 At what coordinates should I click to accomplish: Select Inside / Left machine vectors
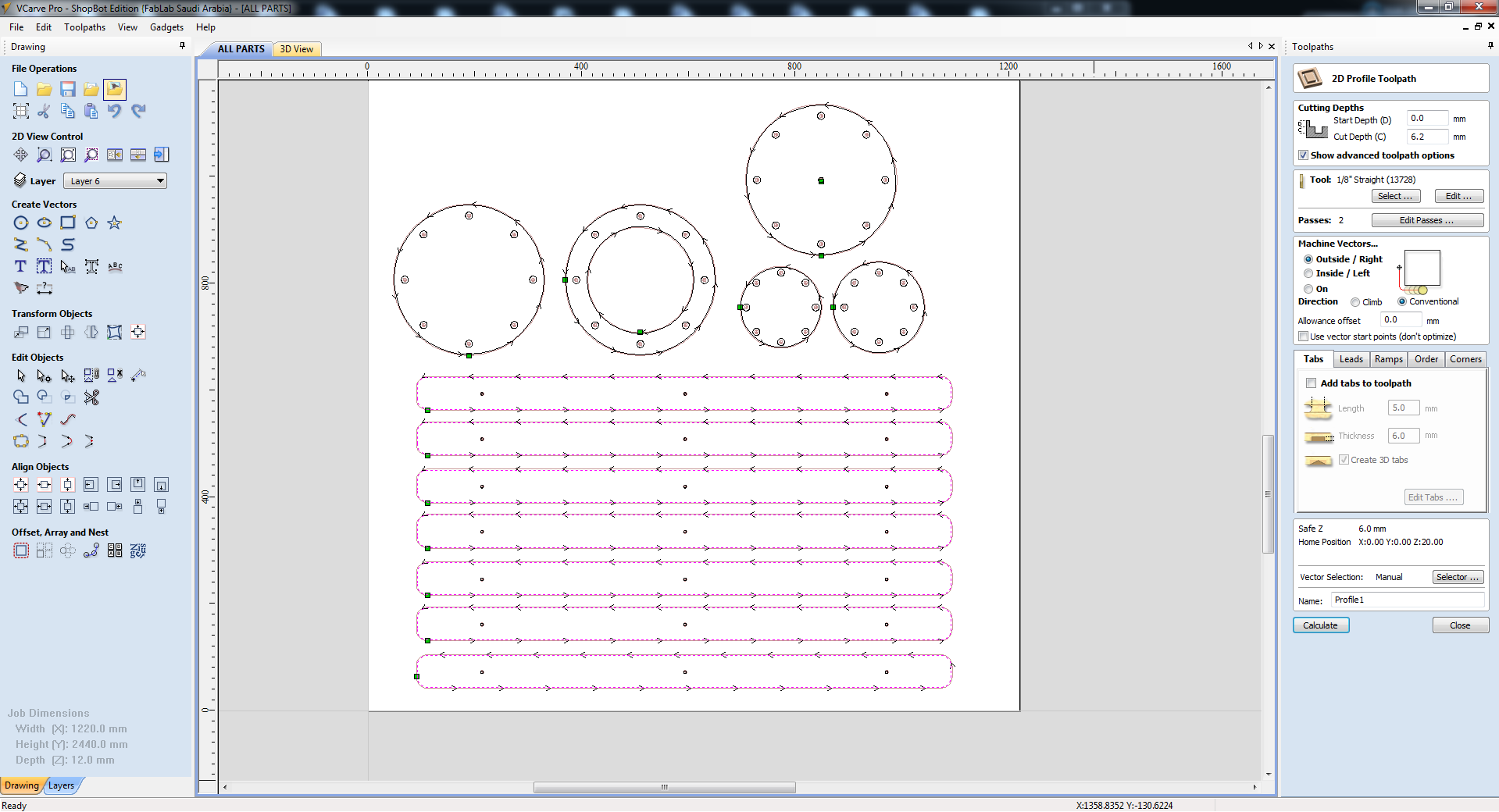[1308, 273]
